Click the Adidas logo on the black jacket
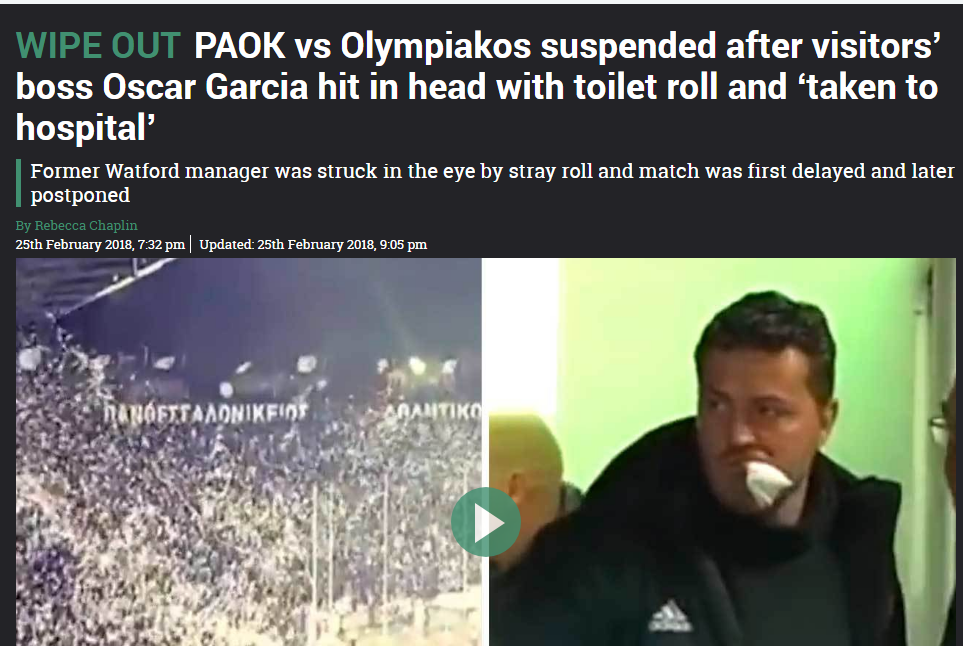The image size is (963, 646). click(671, 616)
